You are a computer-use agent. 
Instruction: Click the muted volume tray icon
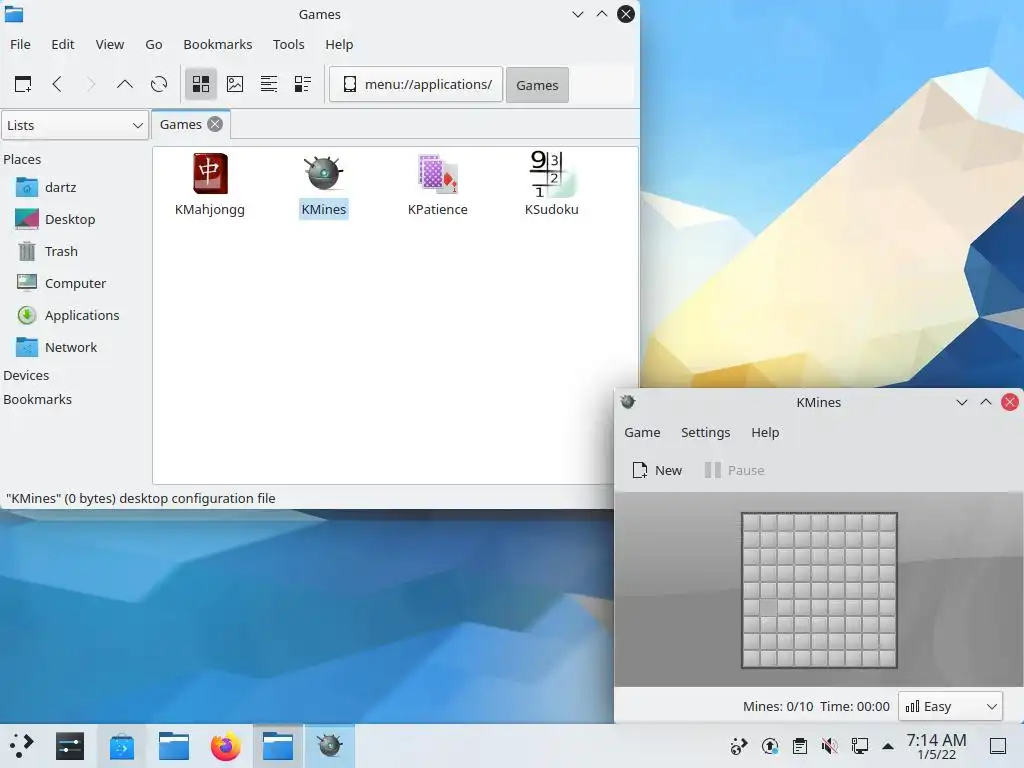point(829,746)
